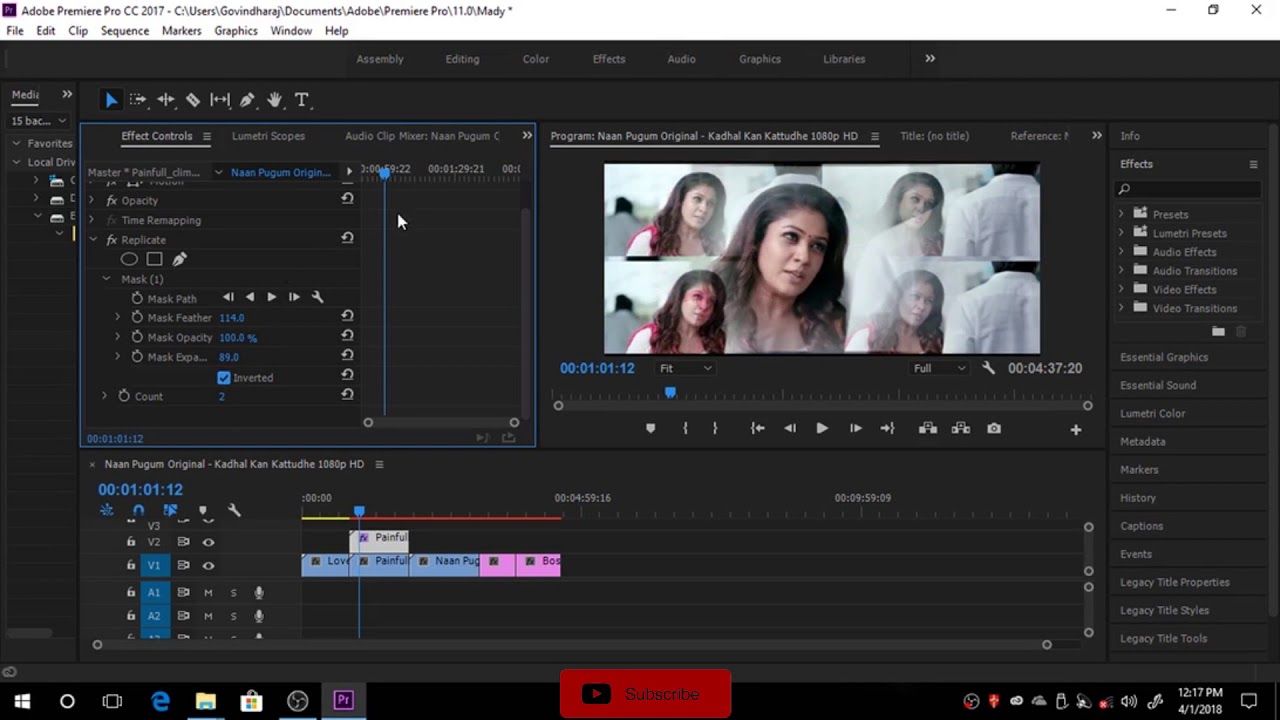Step forward one frame in Program monitor
The image size is (1280, 720).
(855, 428)
